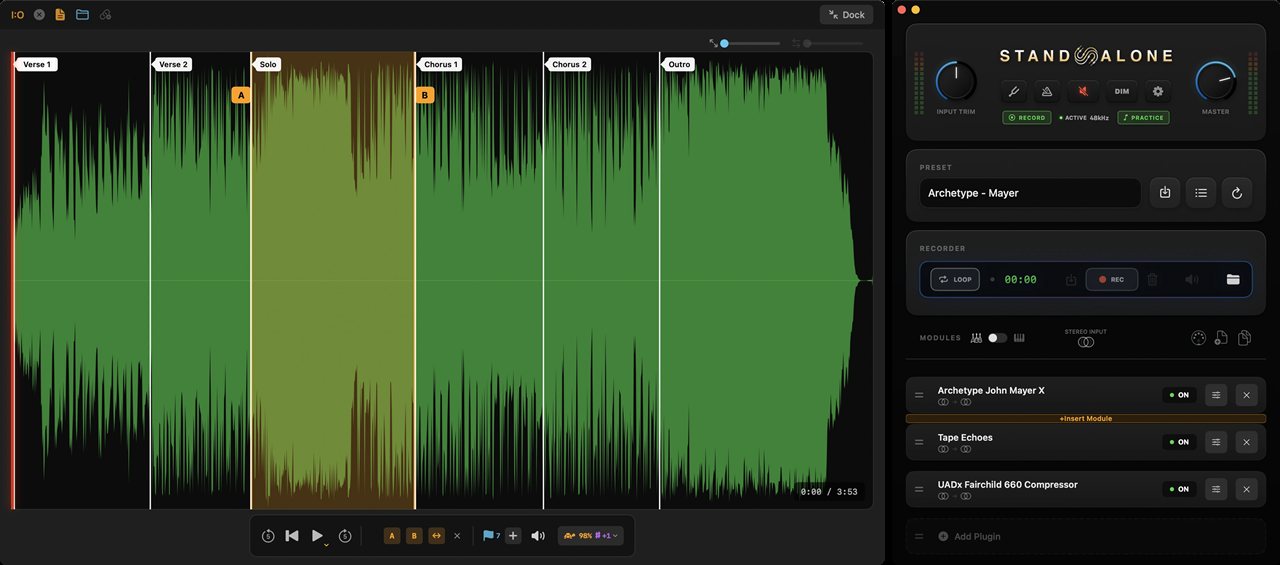This screenshot has width=1280, height=565.
Task: Skip forward 5 seconds
Action: (345, 536)
